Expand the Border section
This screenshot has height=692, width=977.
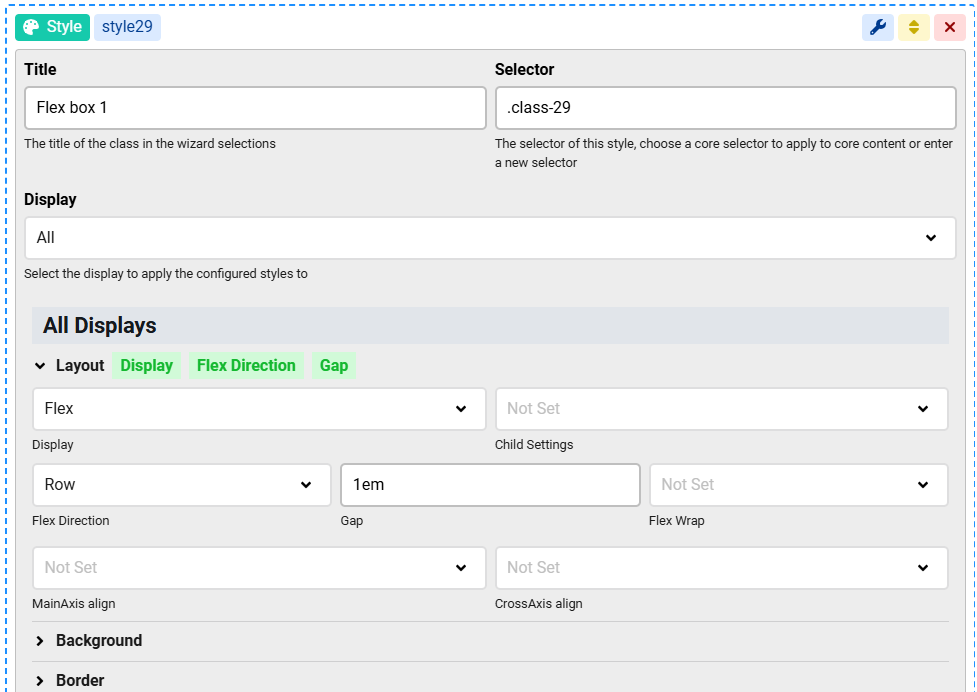pyautogui.click(x=80, y=680)
